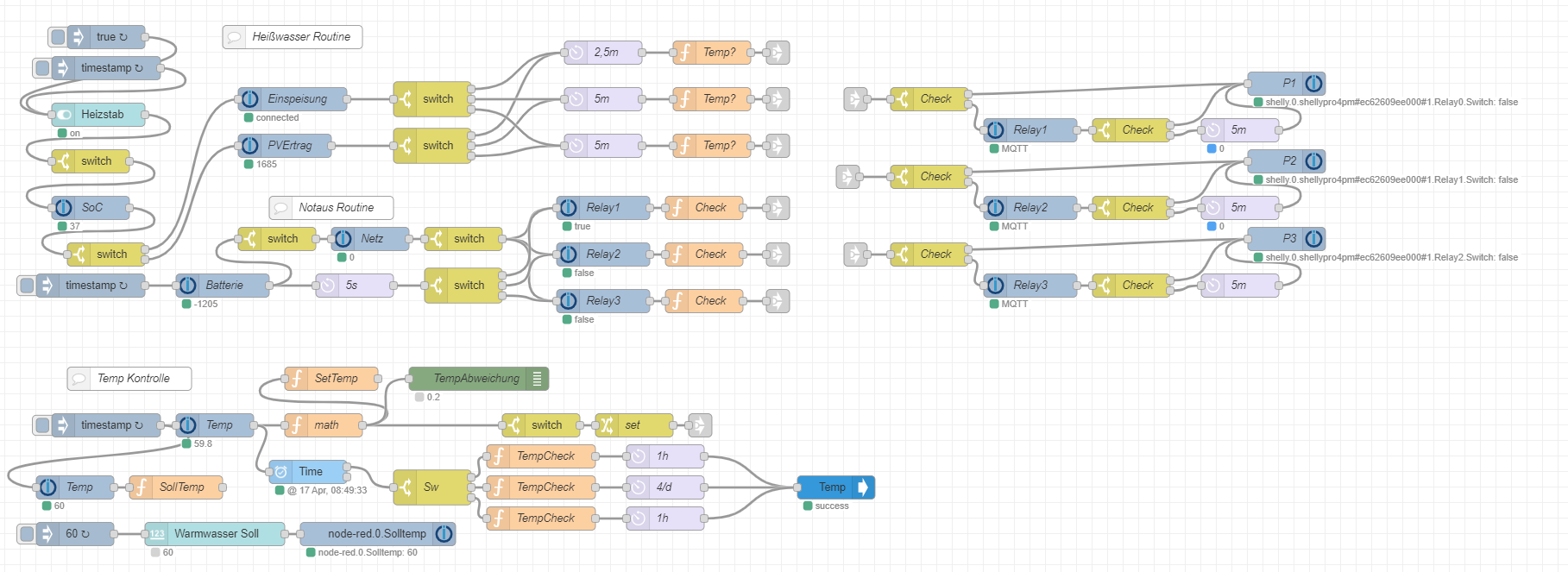Click the ioBroker icon on the P3 node

point(1314,239)
